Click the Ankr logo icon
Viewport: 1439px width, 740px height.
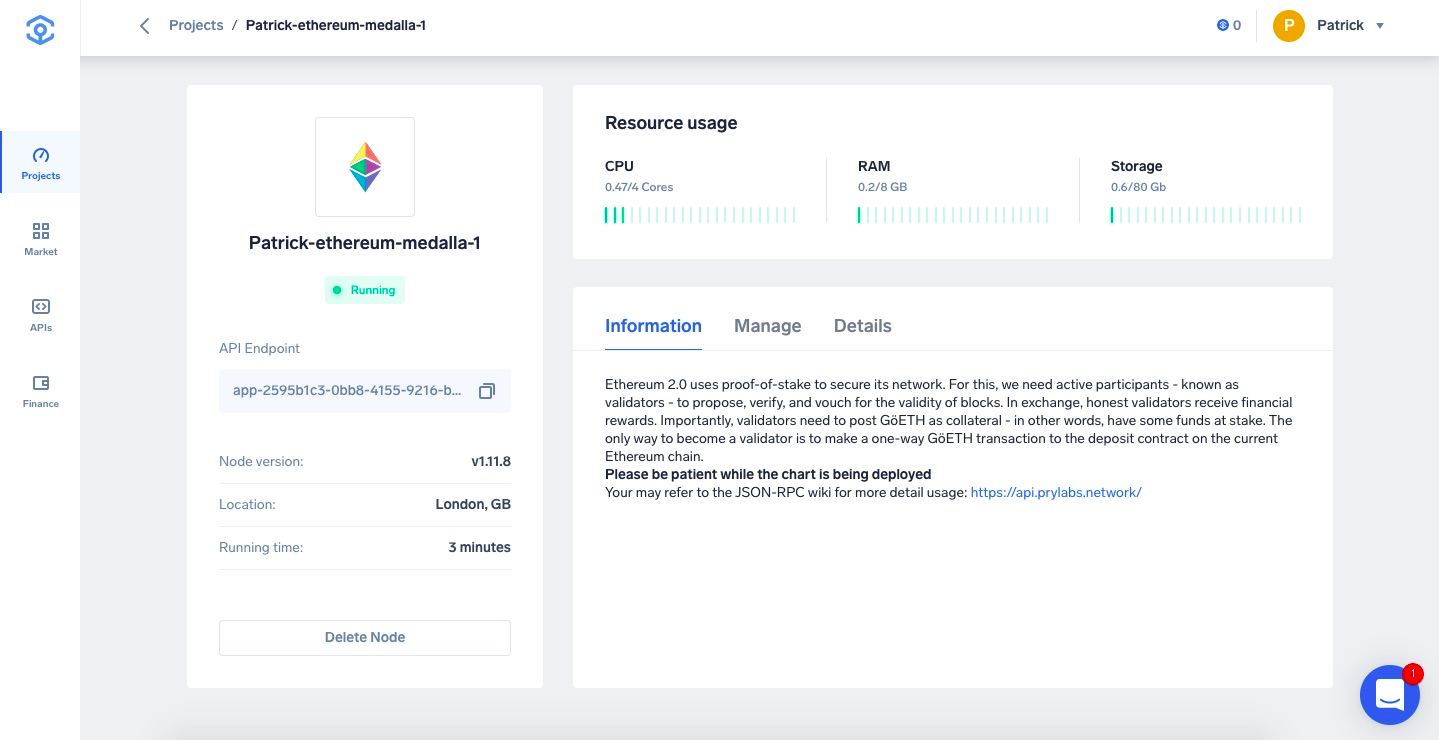click(40, 30)
